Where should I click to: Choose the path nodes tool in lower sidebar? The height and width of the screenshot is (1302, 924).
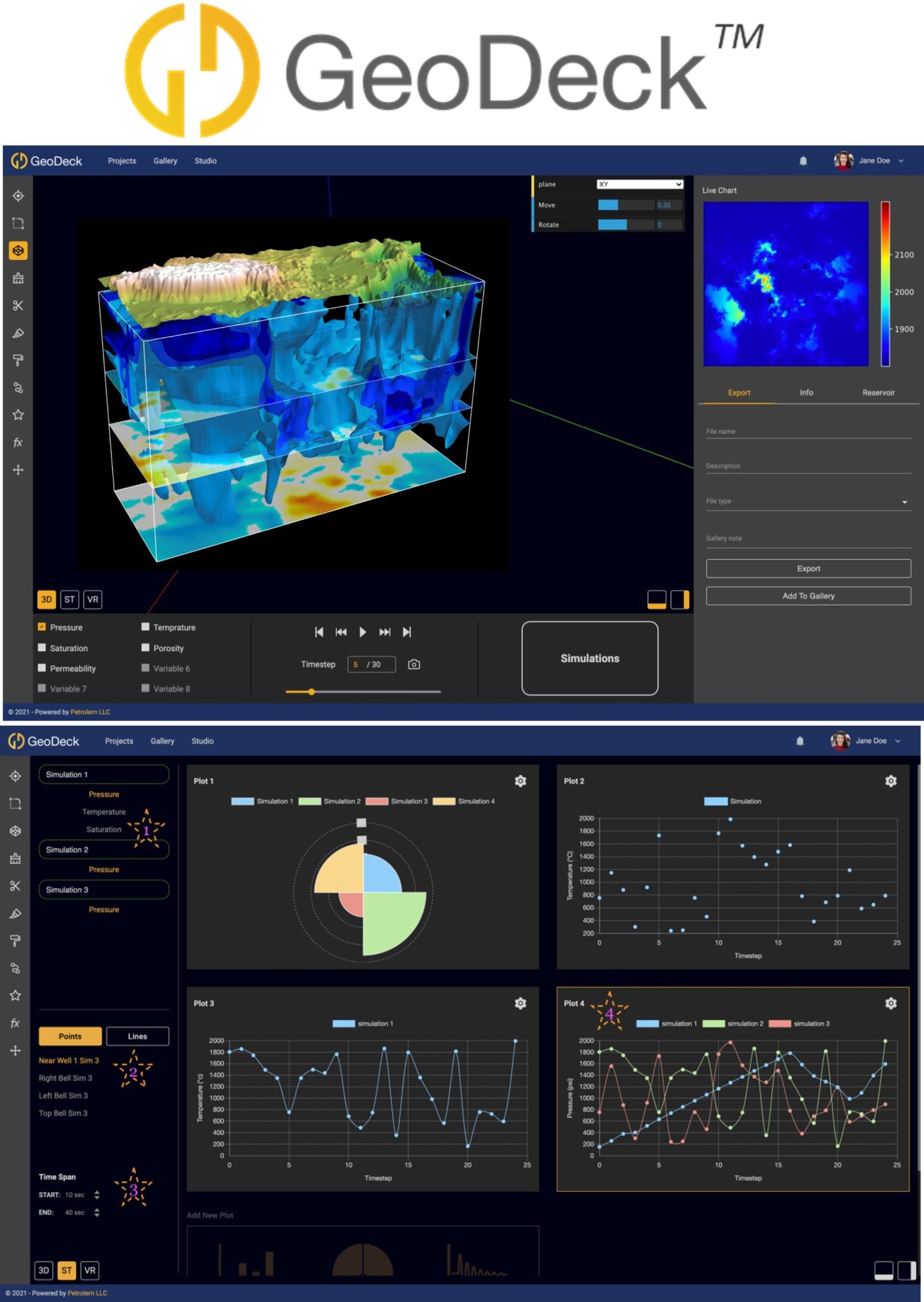pos(15,968)
